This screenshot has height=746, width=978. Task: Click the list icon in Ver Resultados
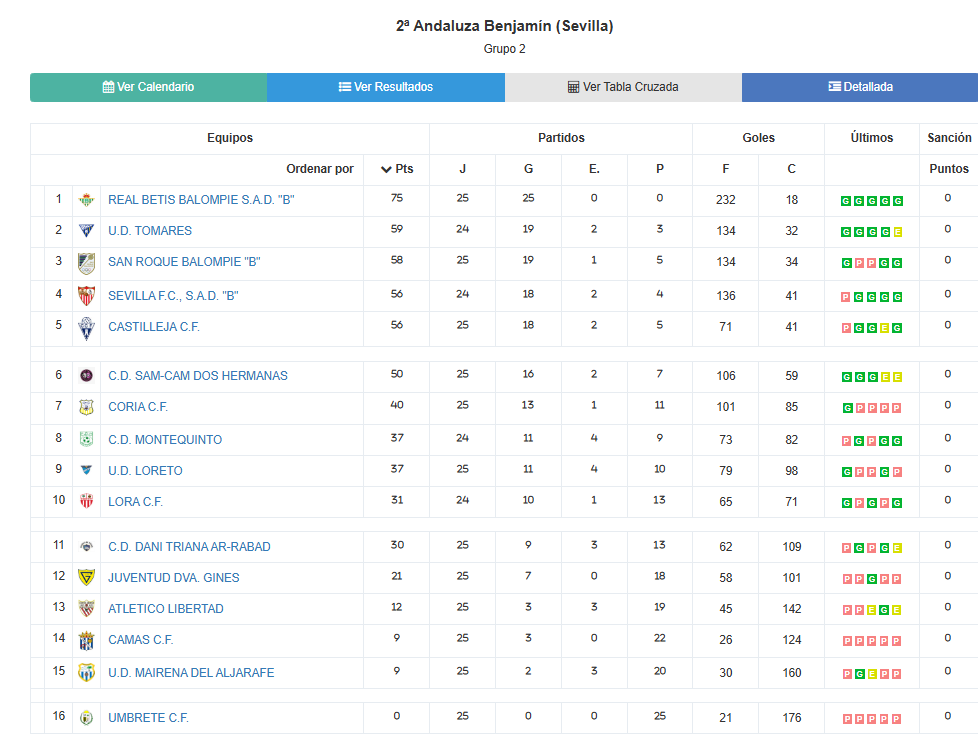344,87
